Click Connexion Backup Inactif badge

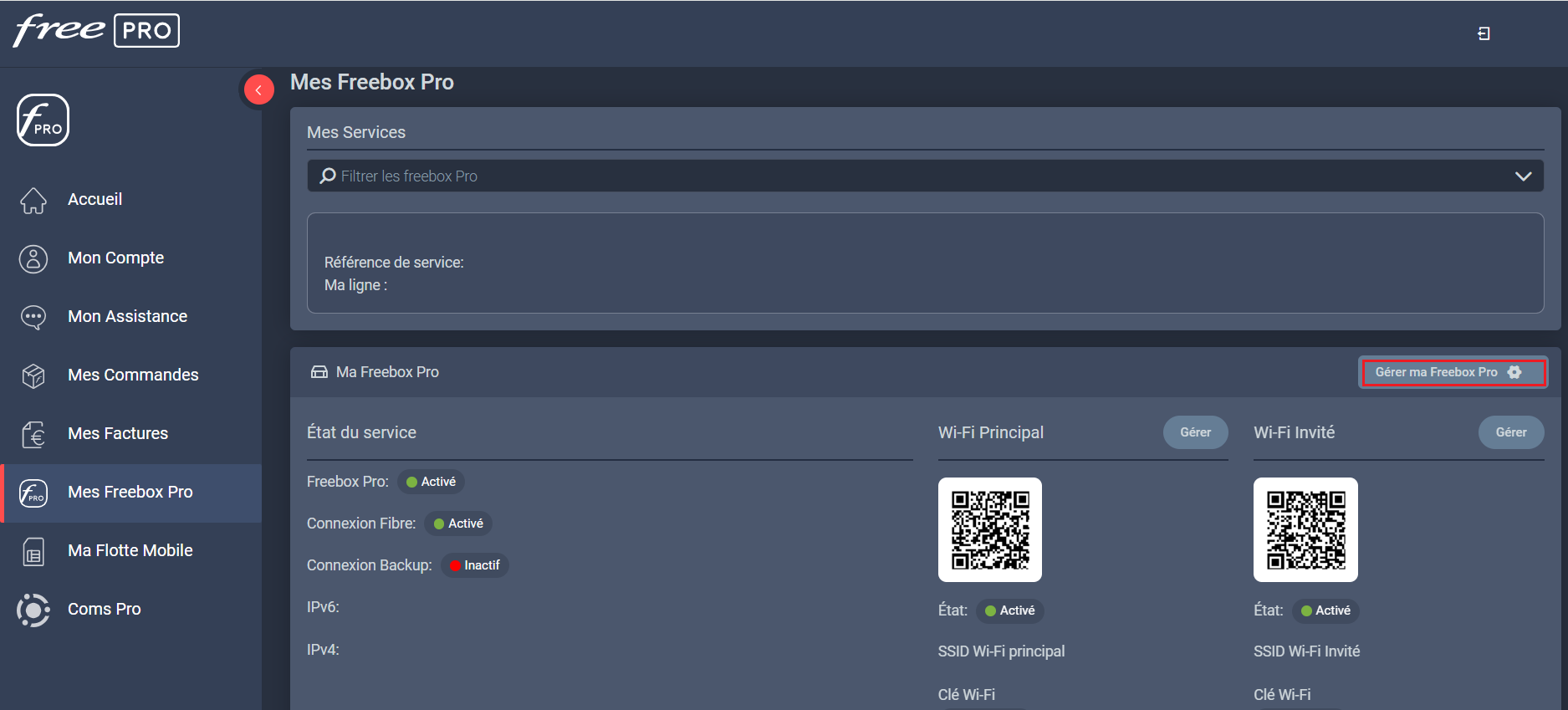pyautogui.click(x=475, y=565)
